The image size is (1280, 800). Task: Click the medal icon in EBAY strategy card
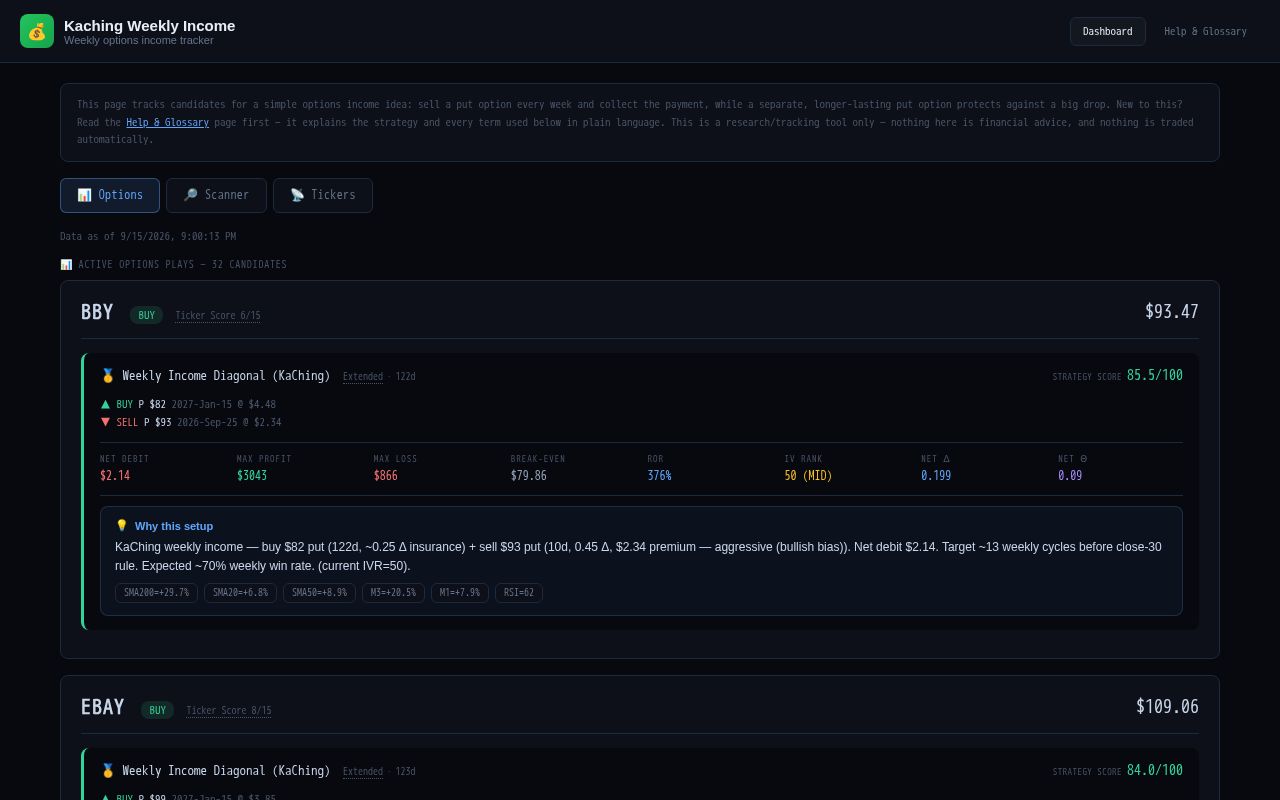pos(108,771)
